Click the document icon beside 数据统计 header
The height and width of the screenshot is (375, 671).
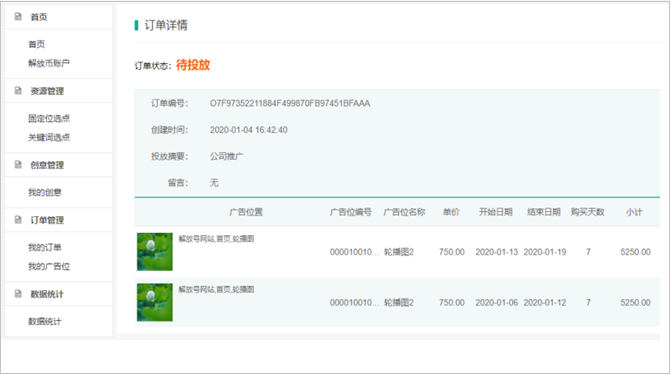point(18,294)
